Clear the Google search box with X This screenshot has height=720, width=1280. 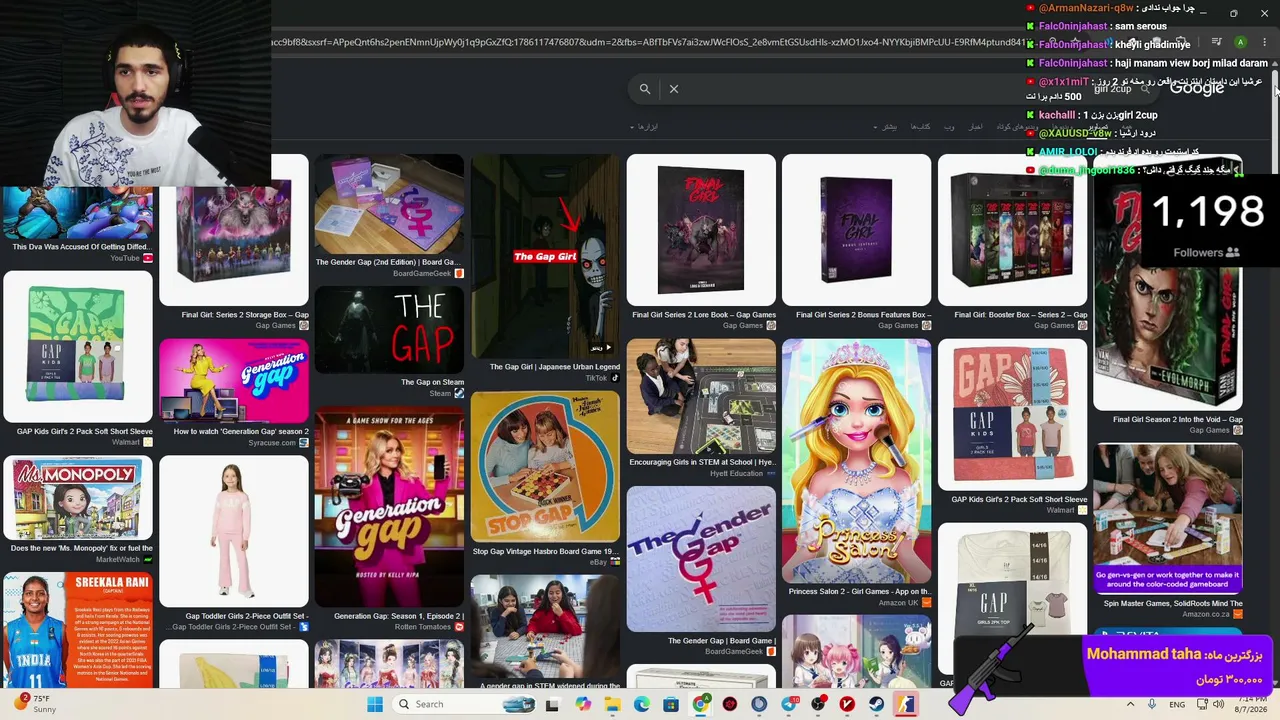pyautogui.click(x=674, y=89)
